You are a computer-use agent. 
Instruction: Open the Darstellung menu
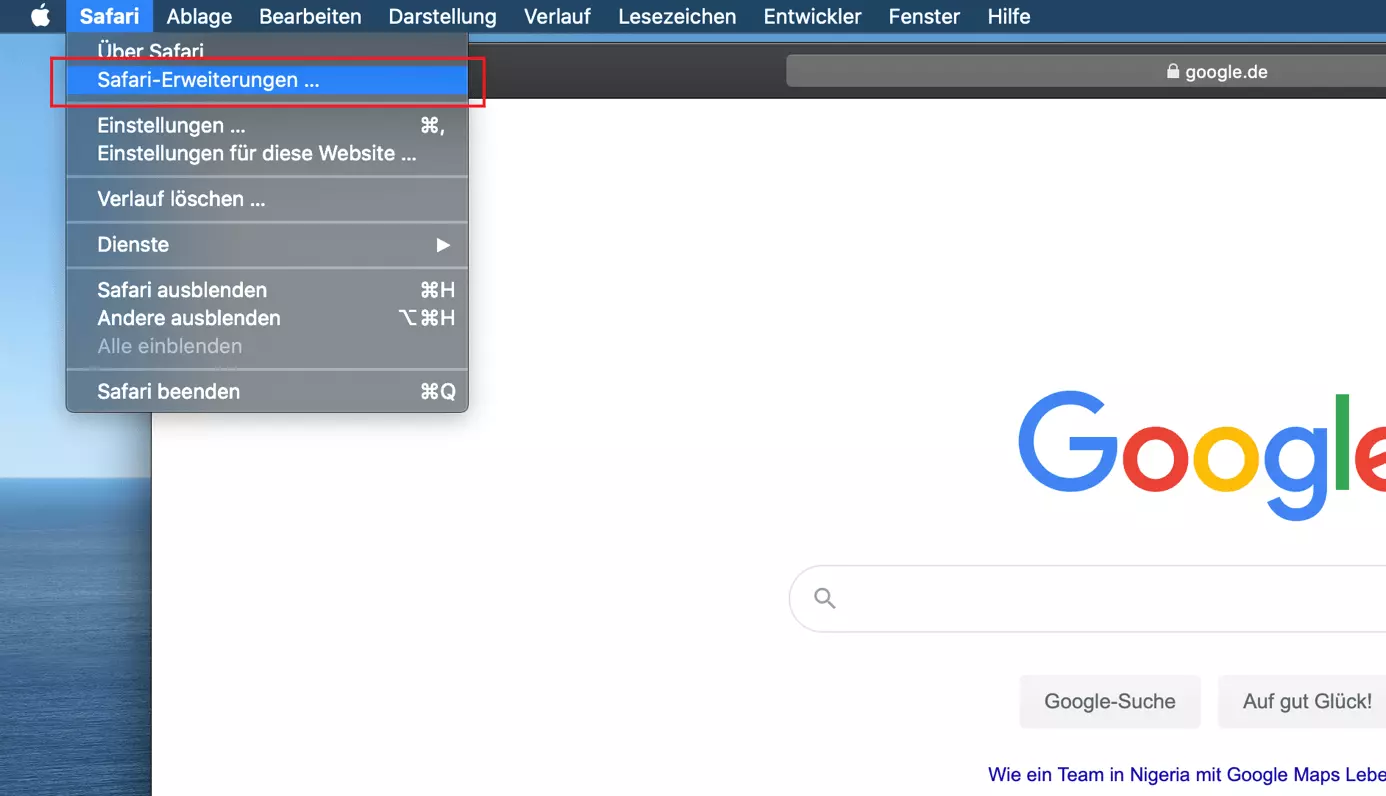click(442, 16)
